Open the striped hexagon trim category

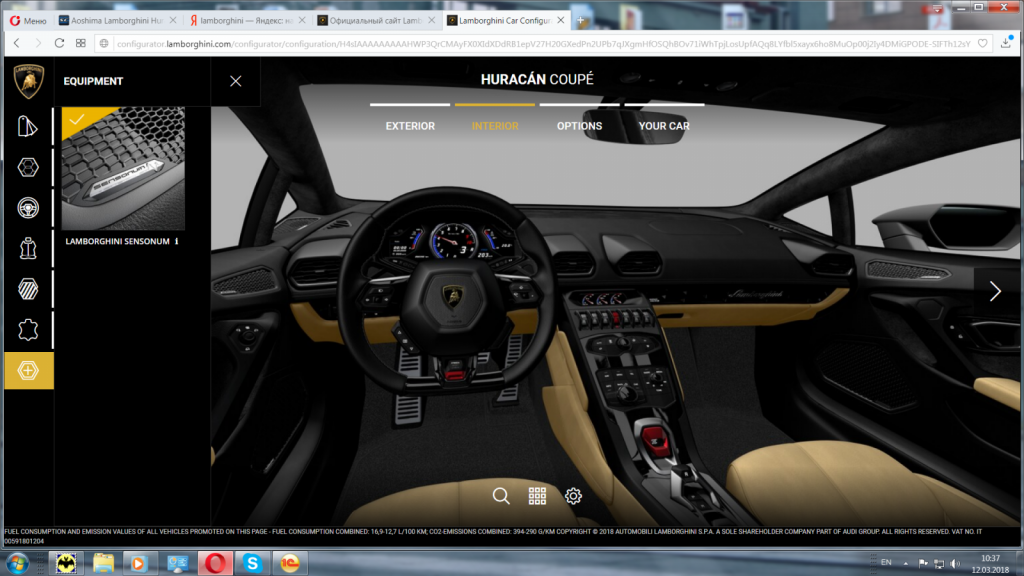(28, 289)
